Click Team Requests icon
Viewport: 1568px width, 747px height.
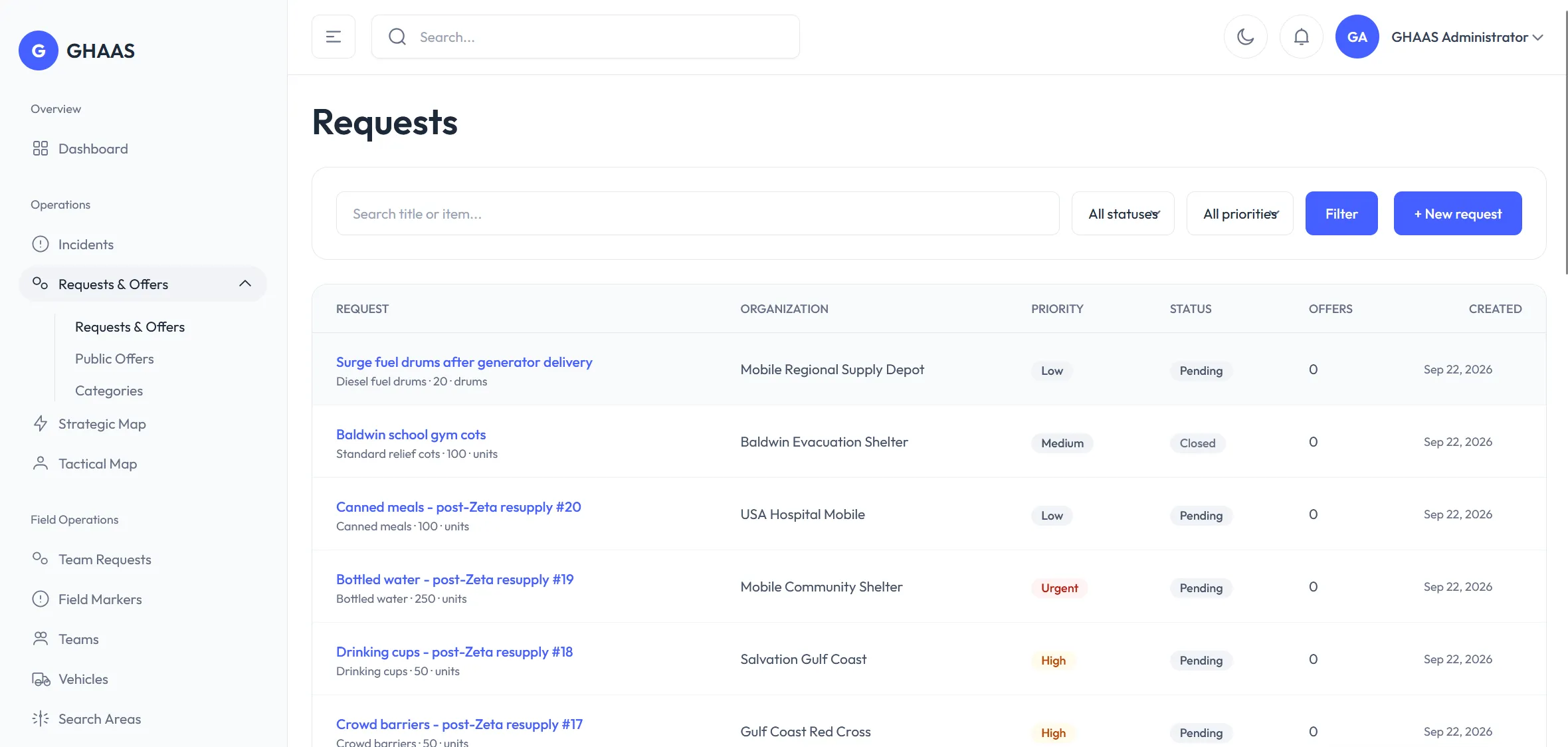pos(41,559)
